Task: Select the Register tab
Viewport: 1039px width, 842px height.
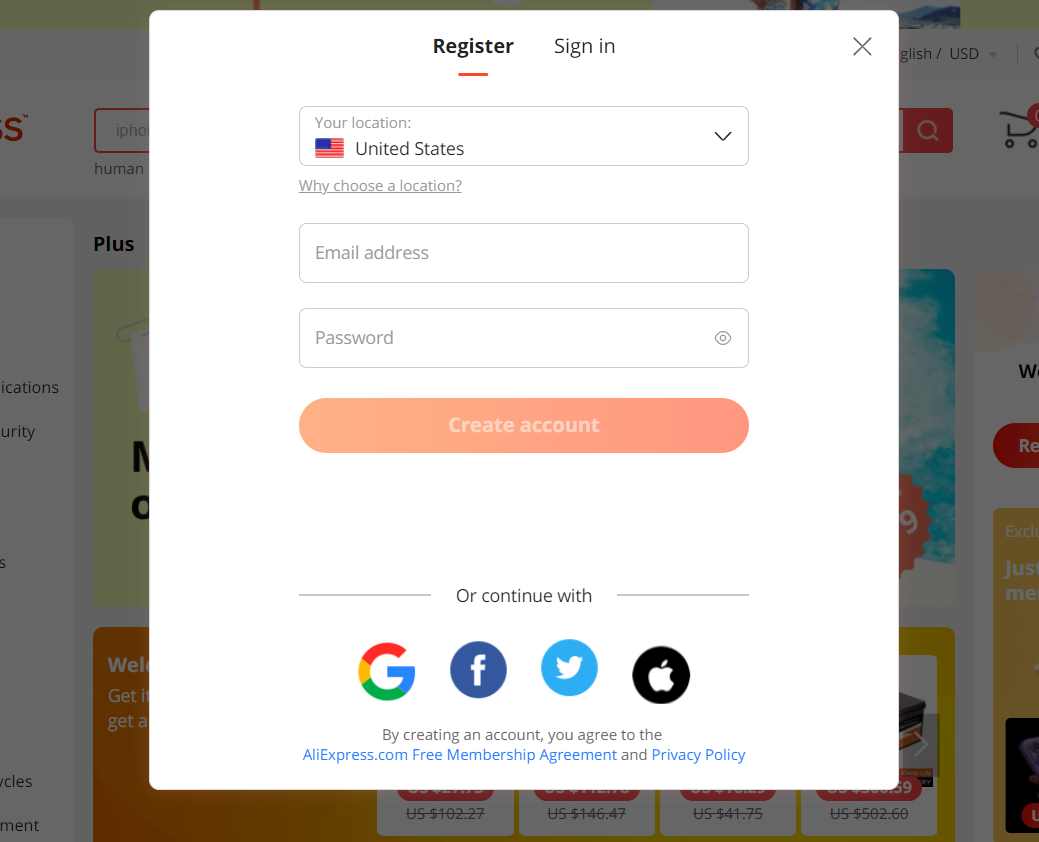Action: [x=473, y=46]
